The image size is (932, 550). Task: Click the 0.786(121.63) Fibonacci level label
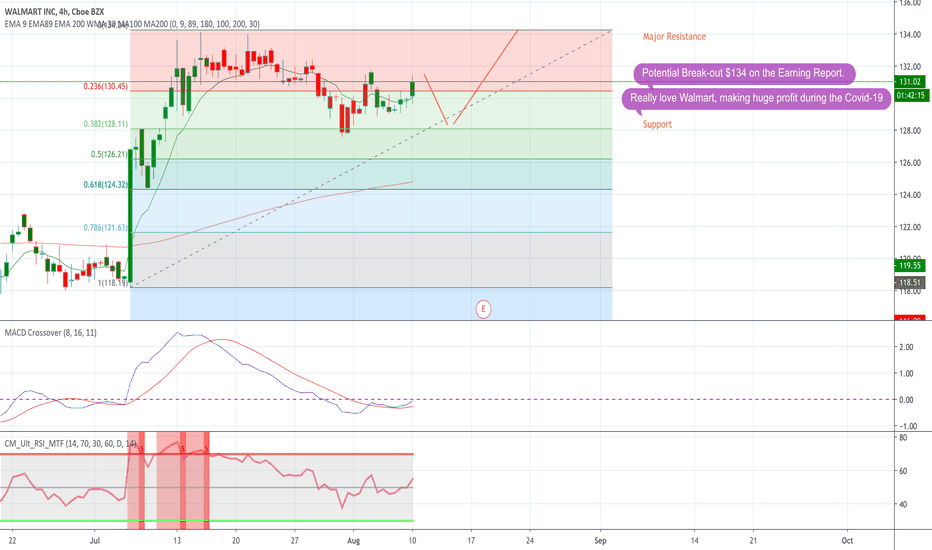coord(105,228)
